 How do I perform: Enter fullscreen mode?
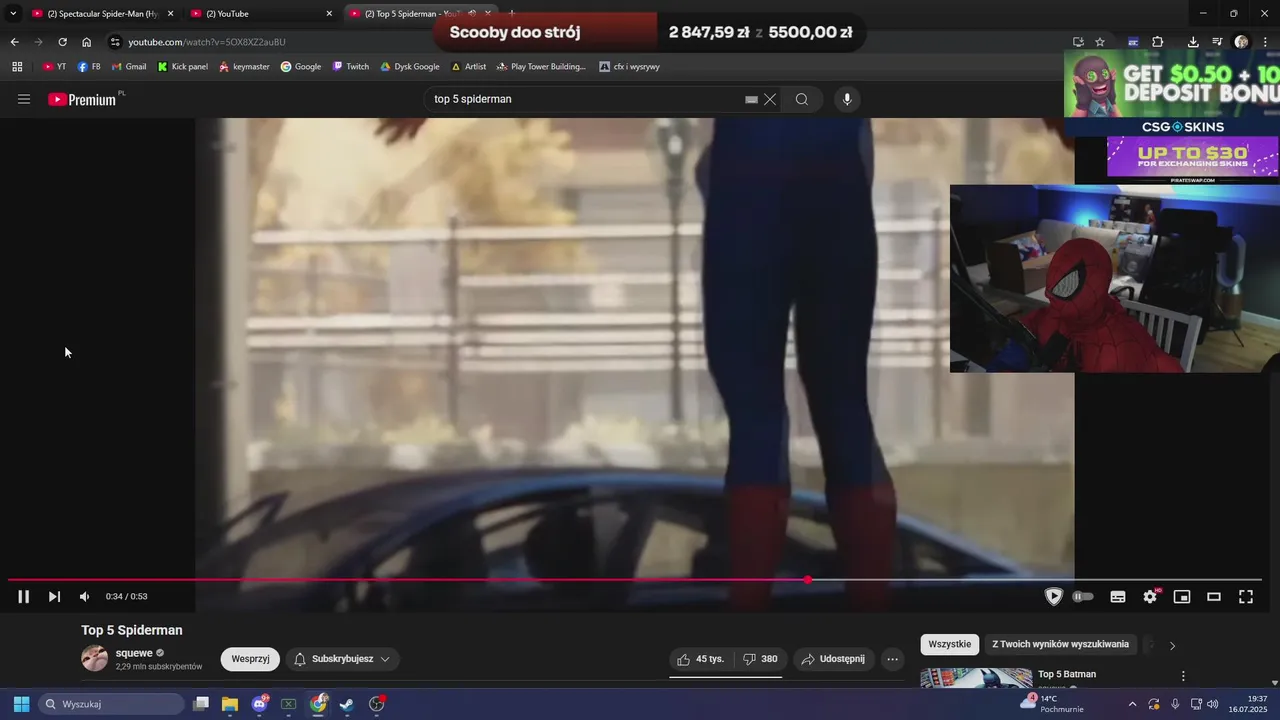coord(1246,597)
